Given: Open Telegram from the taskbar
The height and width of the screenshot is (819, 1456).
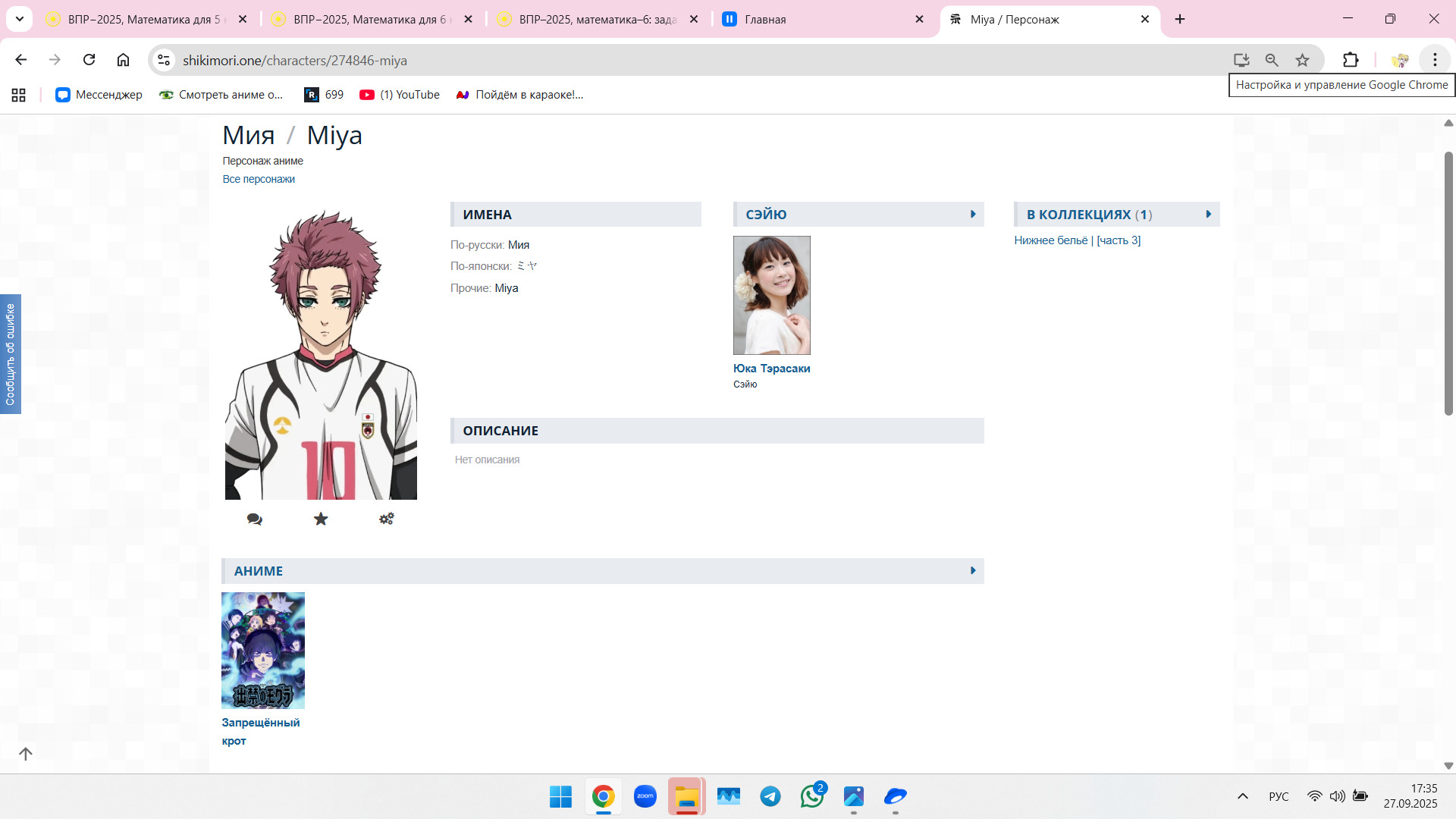Looking at the screenshot, I should [x=770, y=796].
